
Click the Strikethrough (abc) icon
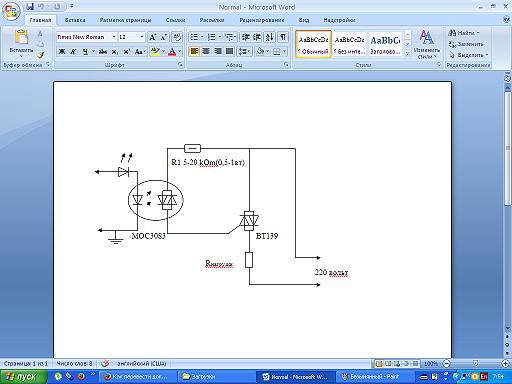pos(103,52)
